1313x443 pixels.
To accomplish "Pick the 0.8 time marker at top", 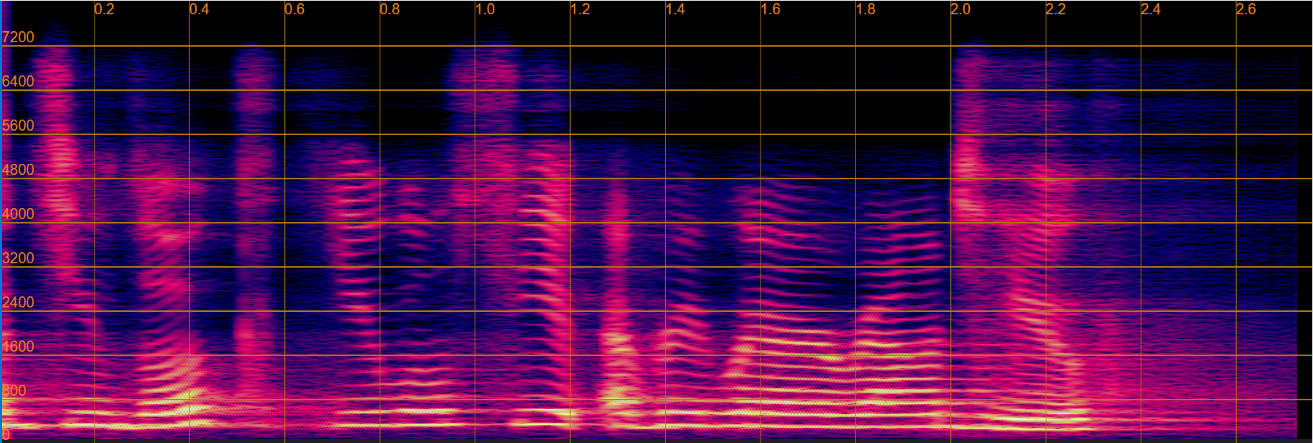I will click(x=389, y=9).
